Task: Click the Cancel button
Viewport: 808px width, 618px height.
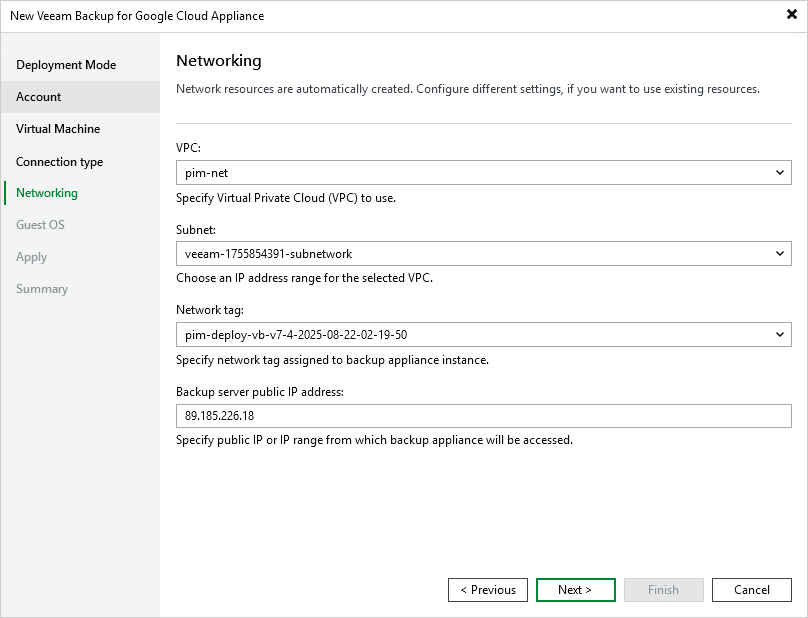Action: (x=752, y=590)
